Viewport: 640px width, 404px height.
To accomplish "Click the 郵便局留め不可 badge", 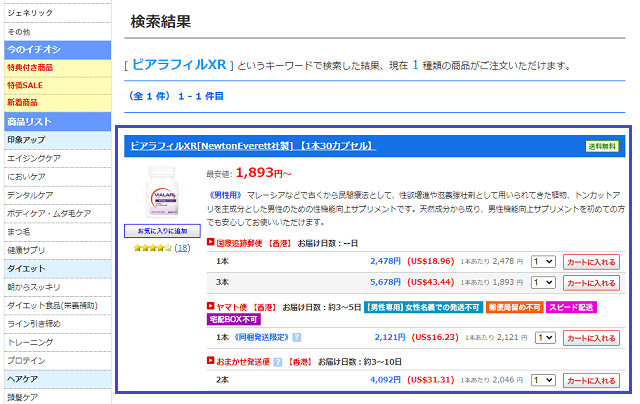I will [x=514, y=307].
